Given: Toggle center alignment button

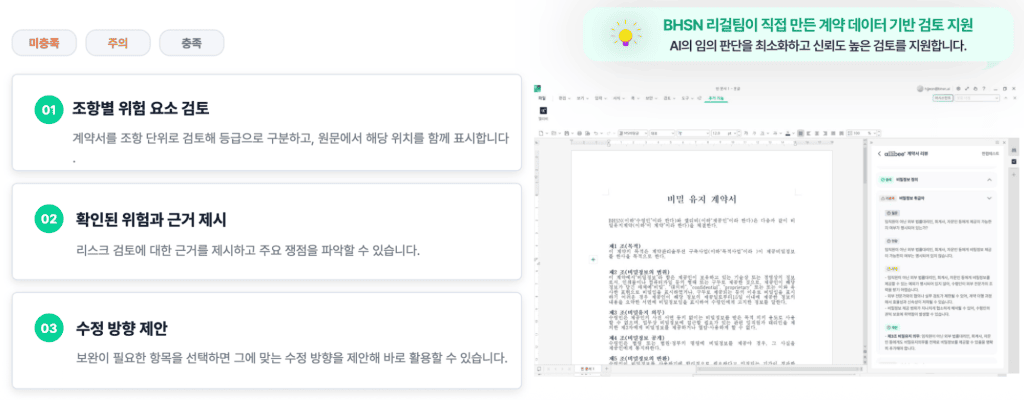Looking at the screenshot, I should pos(816,133).
